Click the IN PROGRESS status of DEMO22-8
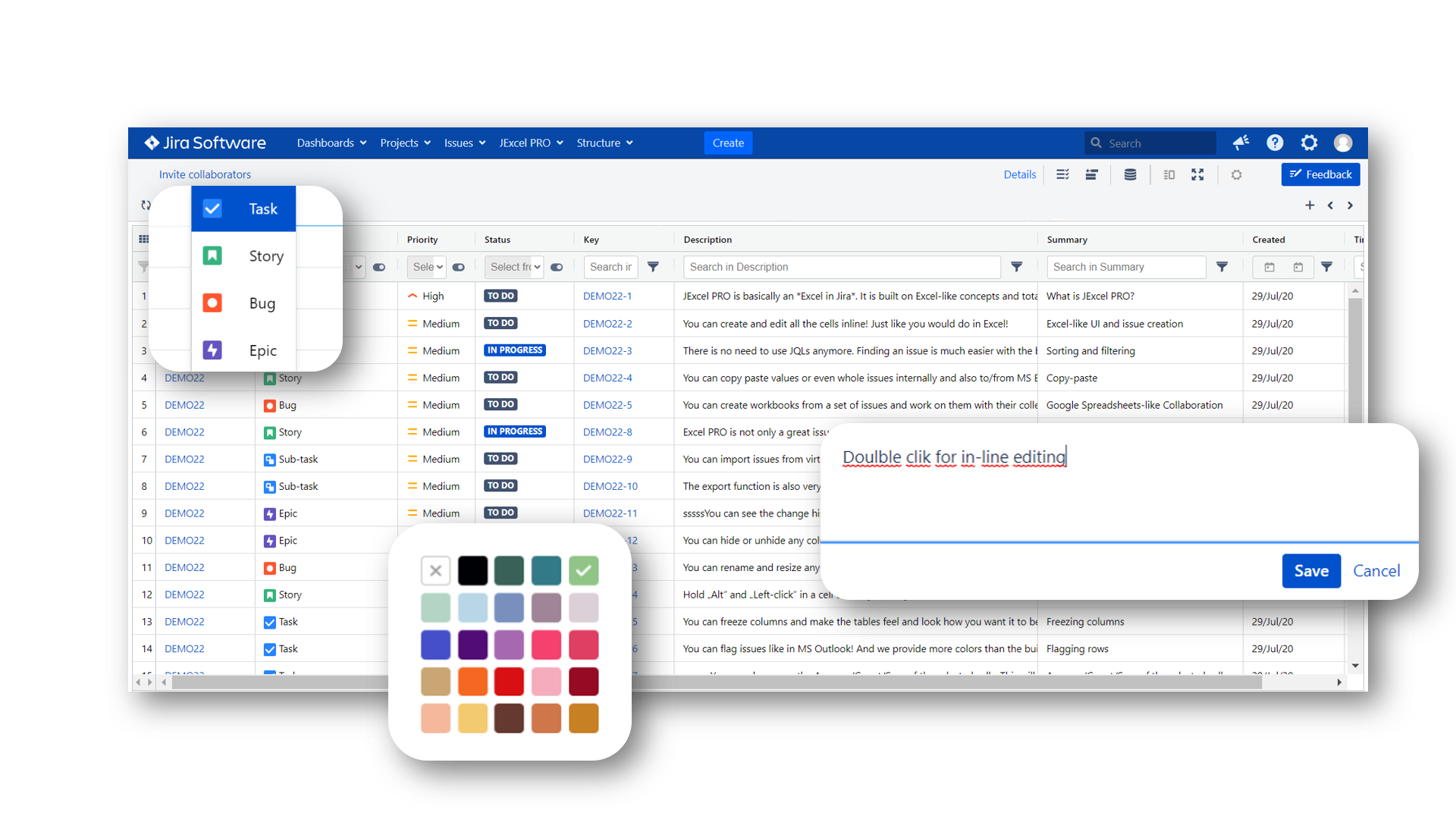The width and height of the screenshot is (1456, 819). (515, 431)
